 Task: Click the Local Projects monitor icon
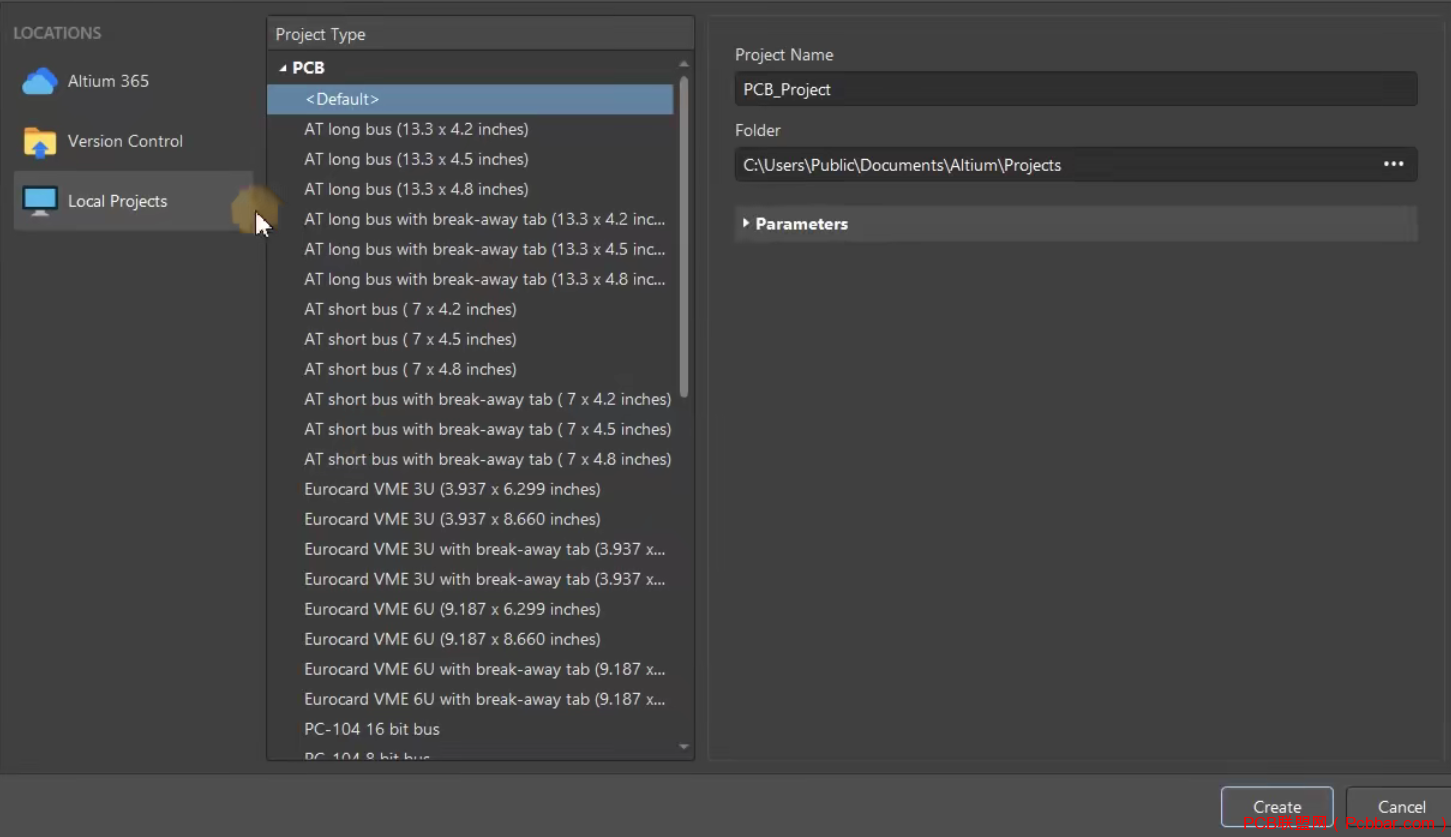(40, 201)
